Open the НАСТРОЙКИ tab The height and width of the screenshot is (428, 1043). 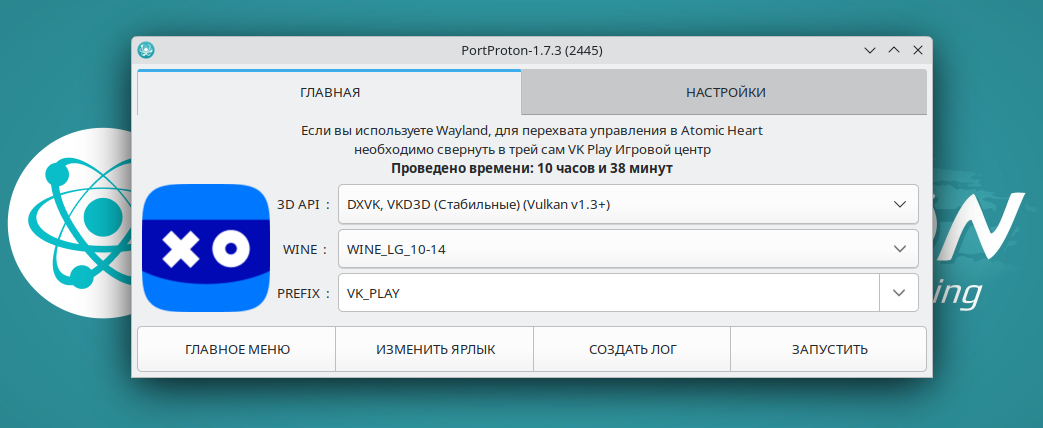pyautogui.click(x=725, y=93)
